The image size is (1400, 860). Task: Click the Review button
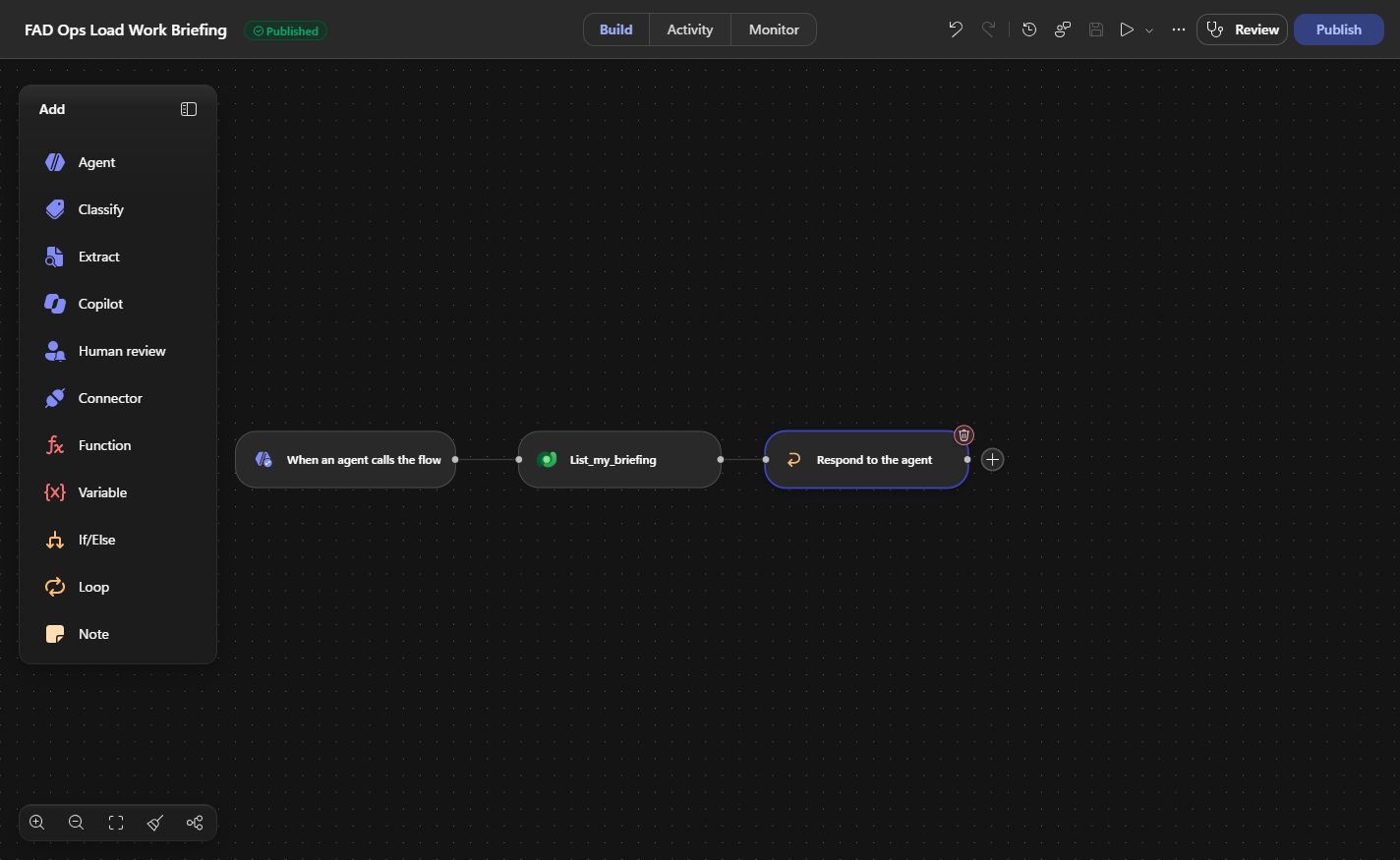tap(1243, 29)
